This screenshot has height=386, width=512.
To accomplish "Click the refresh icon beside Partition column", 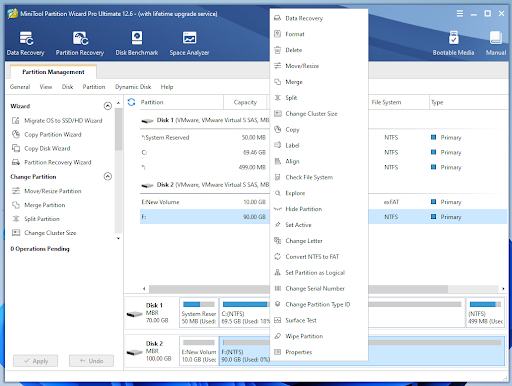I will pos(131,102).
